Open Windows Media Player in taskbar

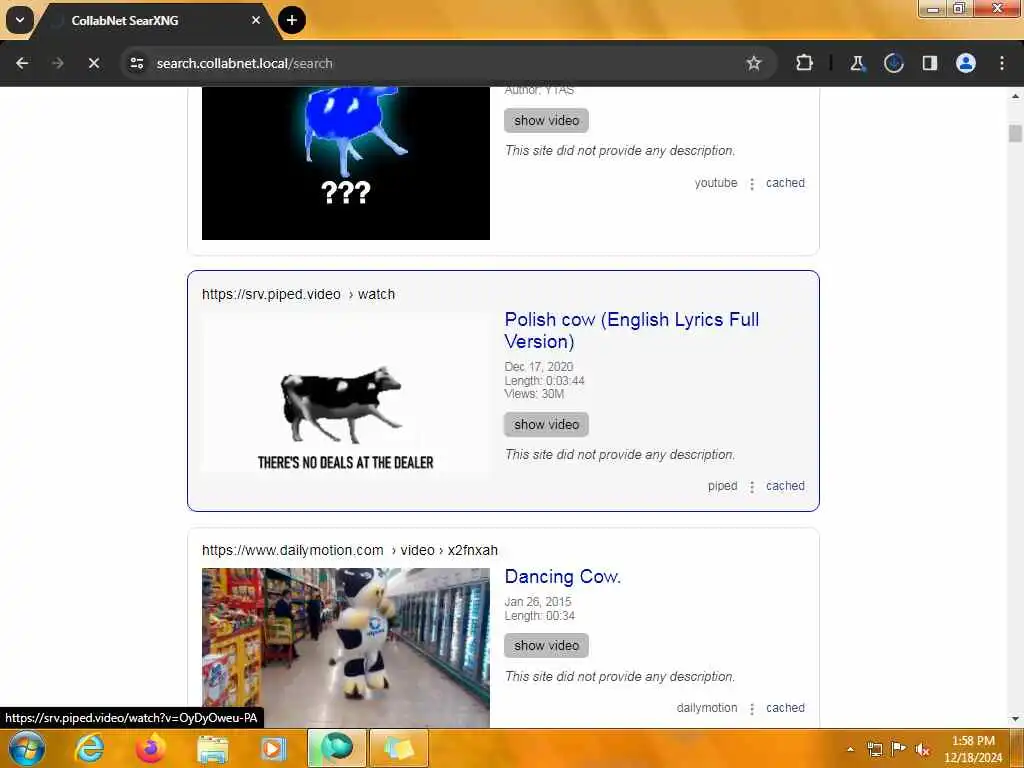[274, 748]
